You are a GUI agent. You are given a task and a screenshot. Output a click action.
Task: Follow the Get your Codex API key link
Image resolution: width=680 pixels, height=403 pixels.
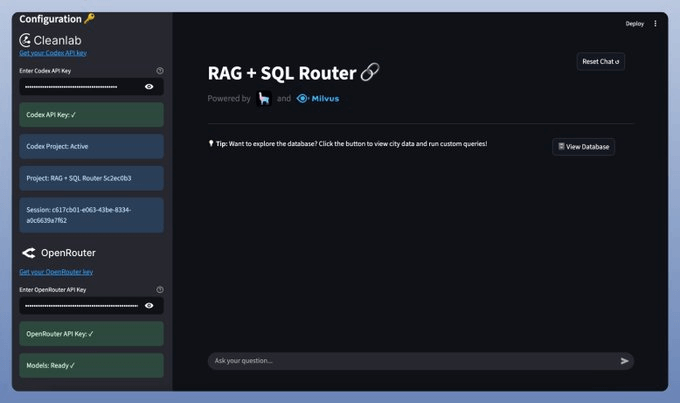click(x=53, y=53)
